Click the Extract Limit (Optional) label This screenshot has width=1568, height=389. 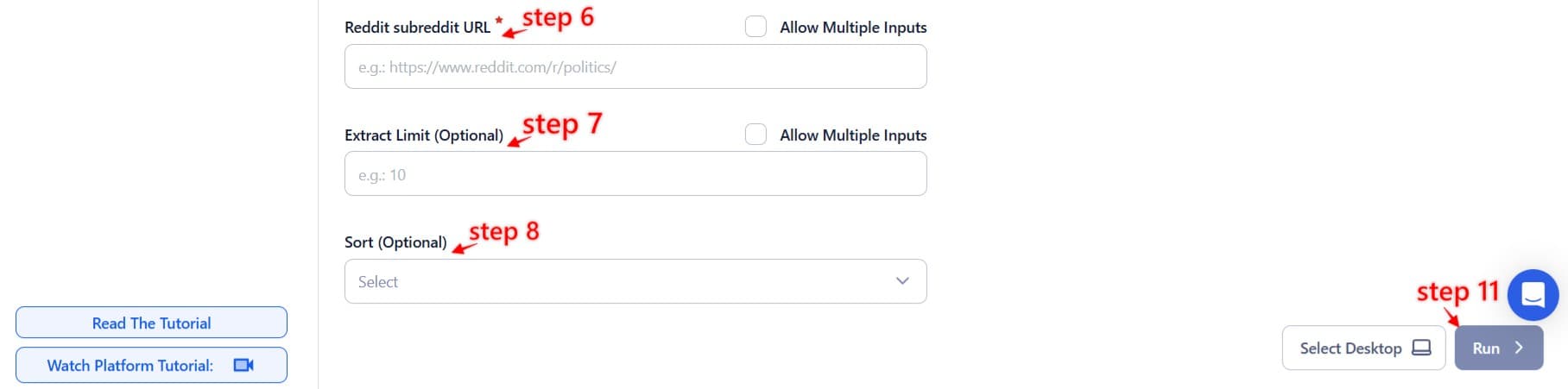[423, 135]
